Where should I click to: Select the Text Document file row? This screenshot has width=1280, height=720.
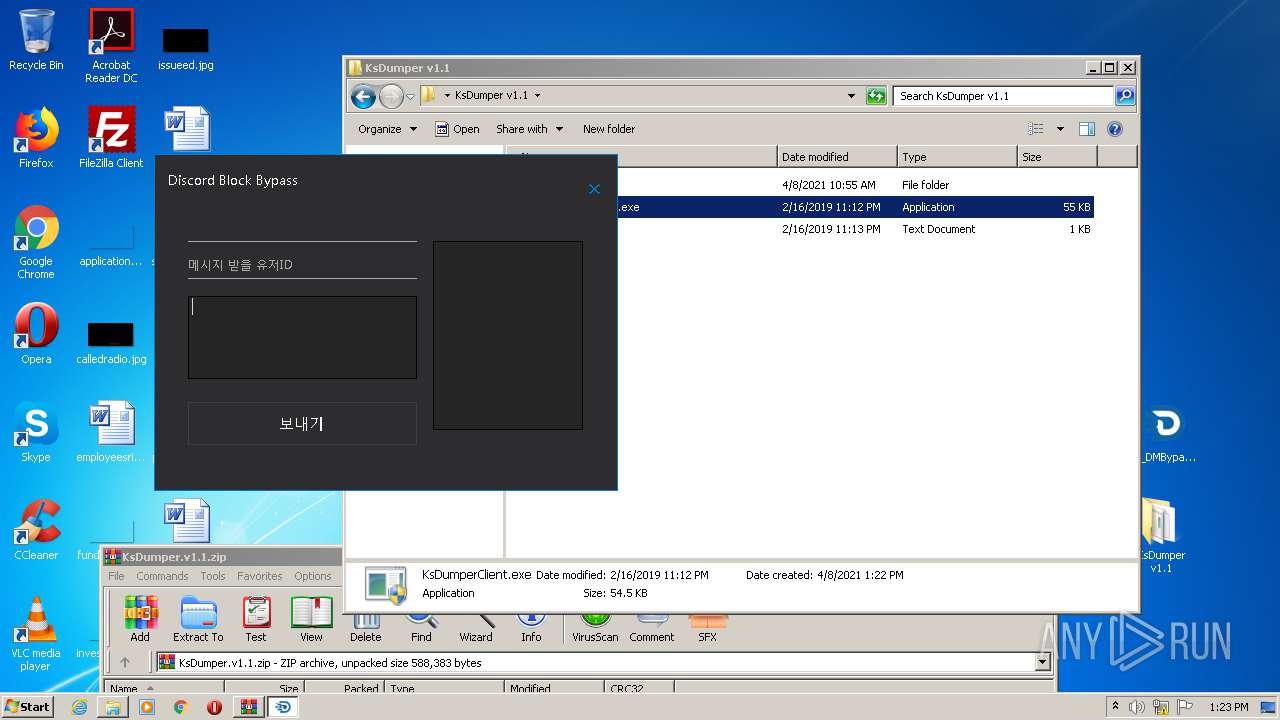pos(800,229)
